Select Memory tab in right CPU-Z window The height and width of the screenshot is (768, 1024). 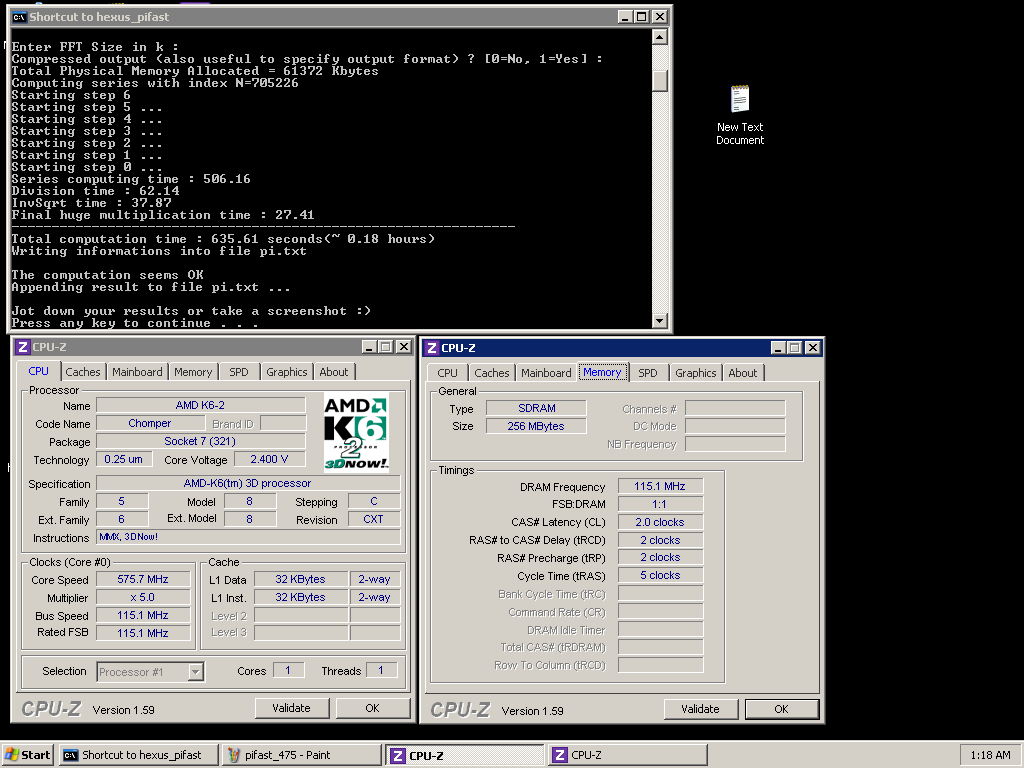[602, 372]
